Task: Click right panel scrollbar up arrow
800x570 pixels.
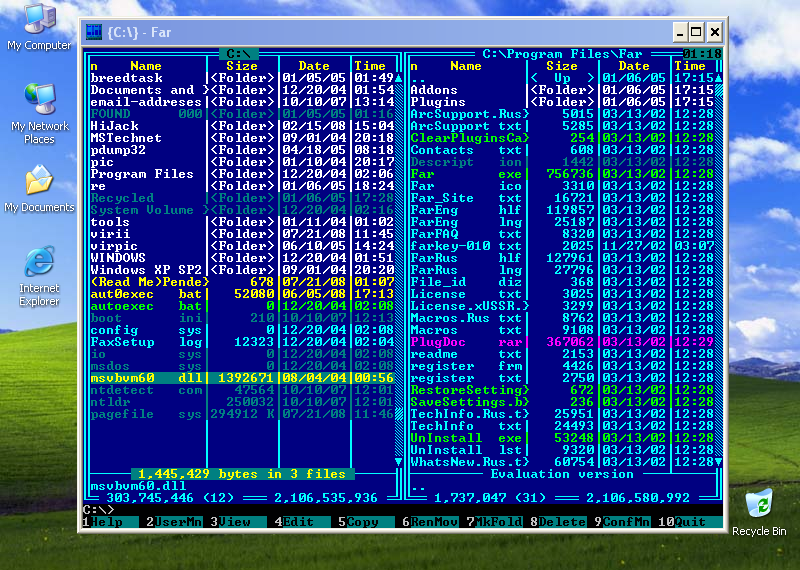Action: pos(718,78)
